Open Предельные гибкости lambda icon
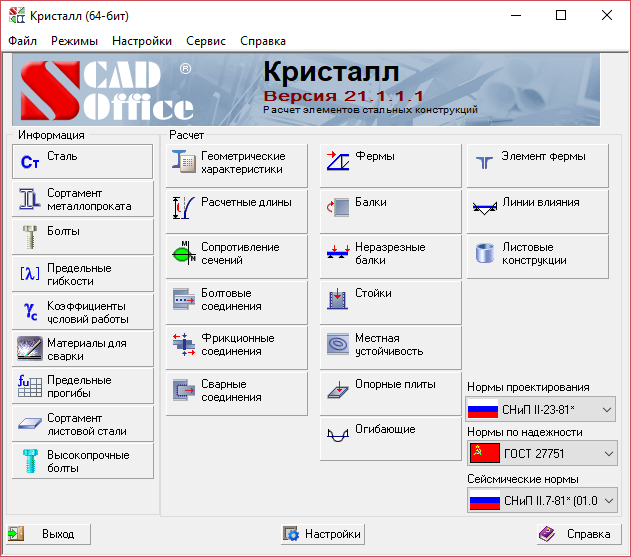The image size is (631, 557). [x=30, y=274]
